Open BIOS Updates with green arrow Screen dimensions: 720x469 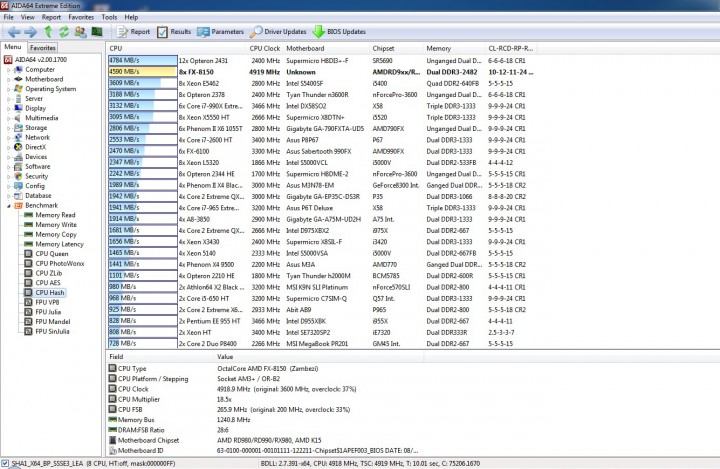[x=339, y=32]
